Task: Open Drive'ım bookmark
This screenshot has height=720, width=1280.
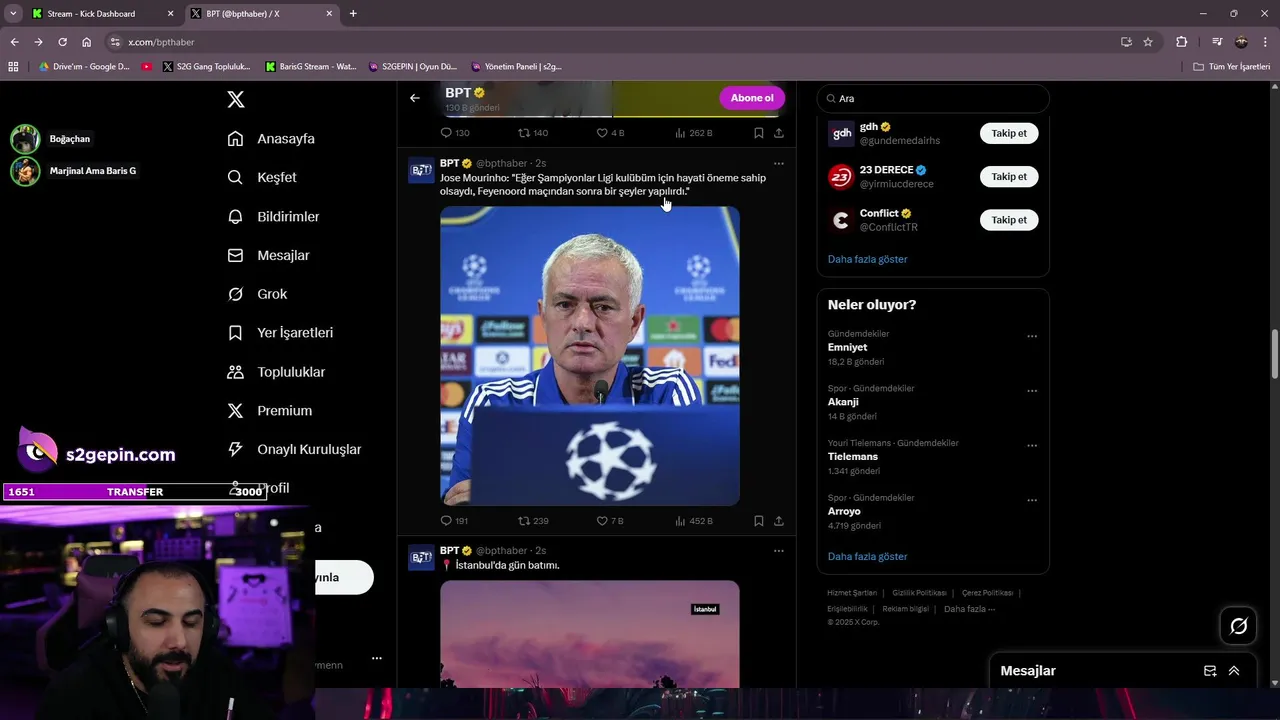Action: pos(85,67)
